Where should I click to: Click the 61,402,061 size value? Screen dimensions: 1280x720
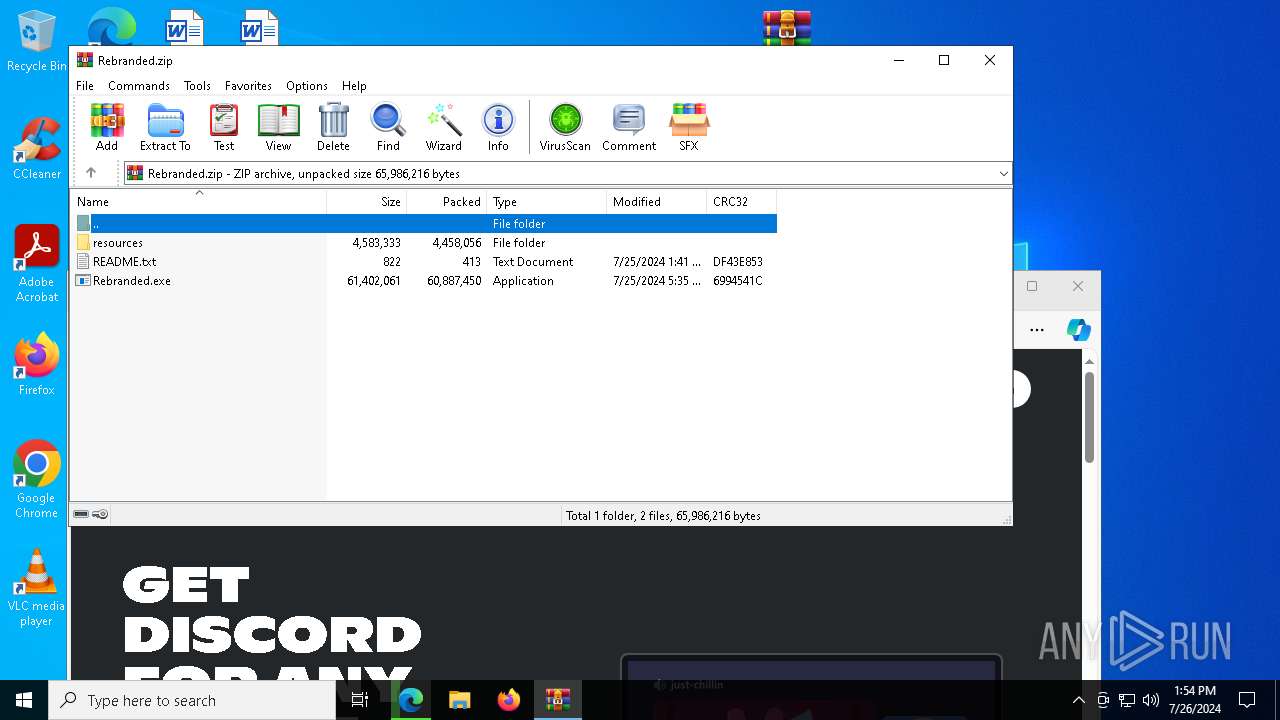pyautogui.click(x=373, y=281)
